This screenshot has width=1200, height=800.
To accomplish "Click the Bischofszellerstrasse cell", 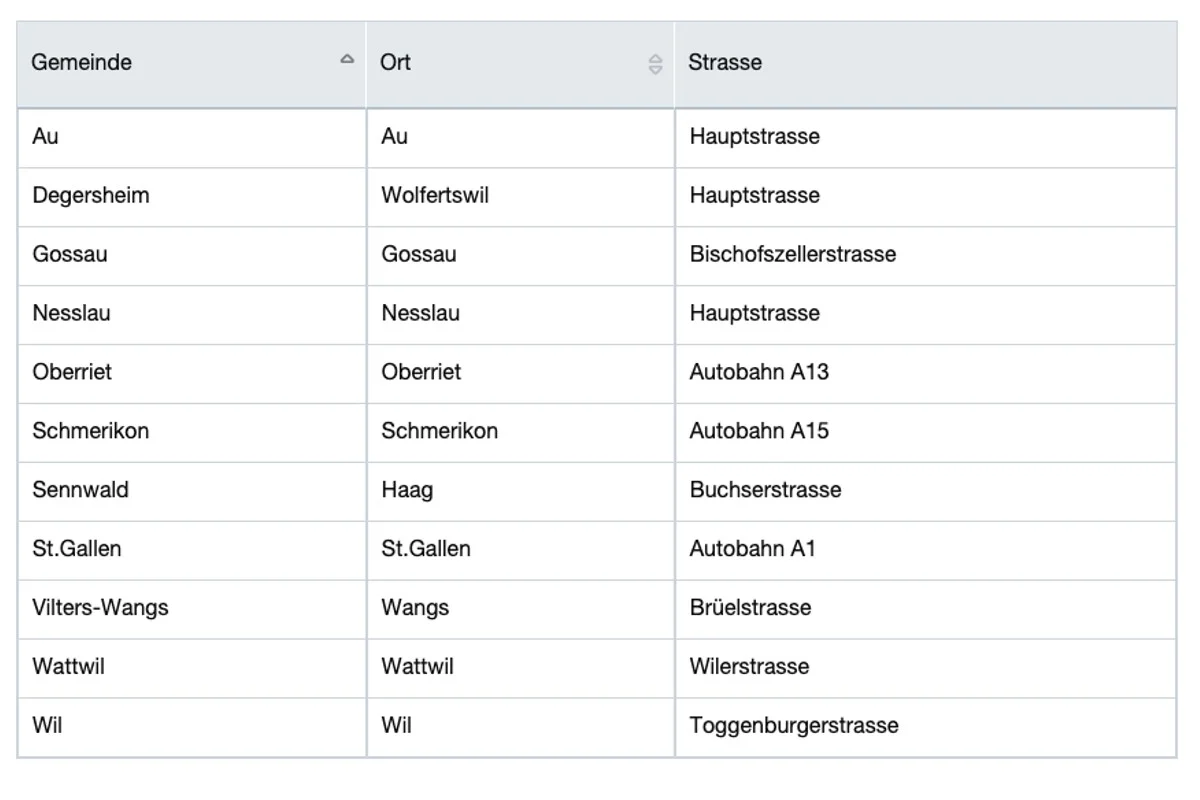I will (x=926, y=255).
